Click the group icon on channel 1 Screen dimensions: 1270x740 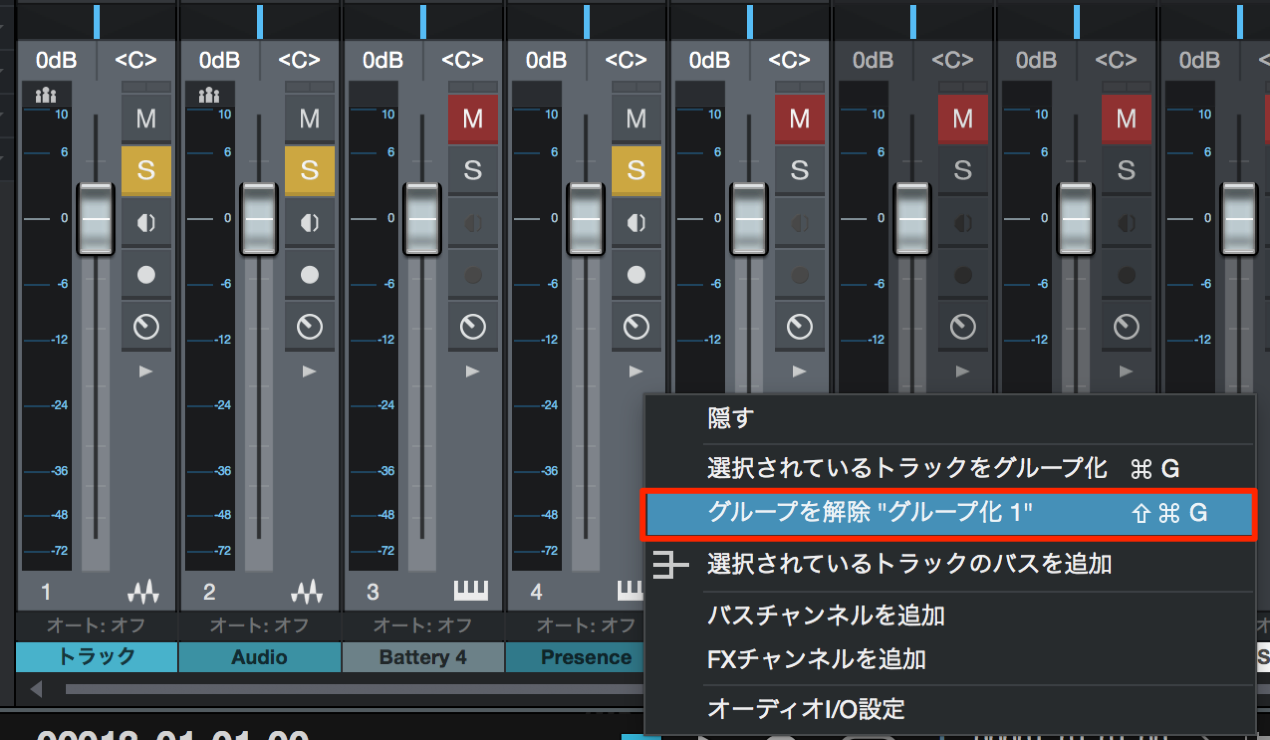coord(46,96)
